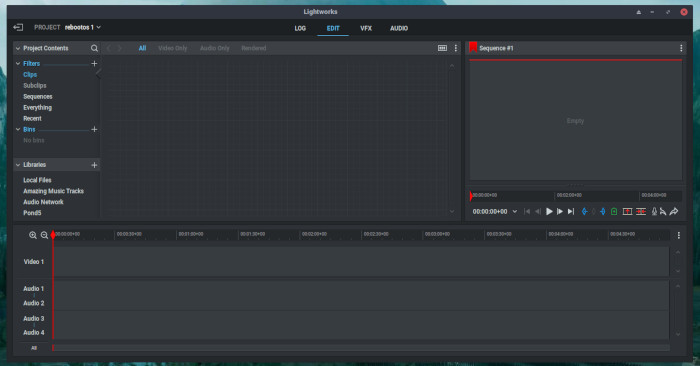The height and width of the screenshot is (366, 700).
Task: Open the export arrow icon
Action: click(674, 212)
